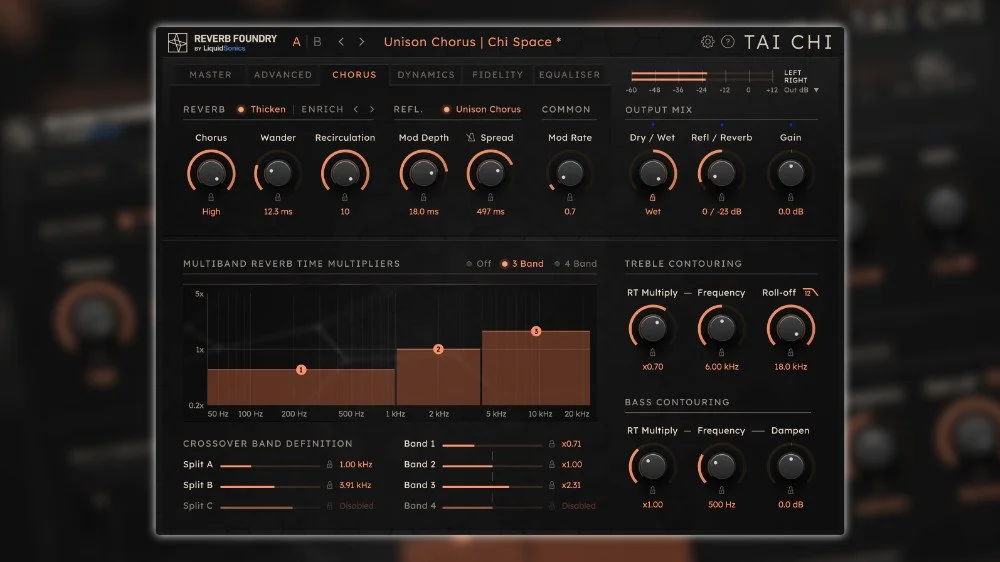Click the Wander knob
Screen dimensions: 1000x562
click(x=277, y=172)
